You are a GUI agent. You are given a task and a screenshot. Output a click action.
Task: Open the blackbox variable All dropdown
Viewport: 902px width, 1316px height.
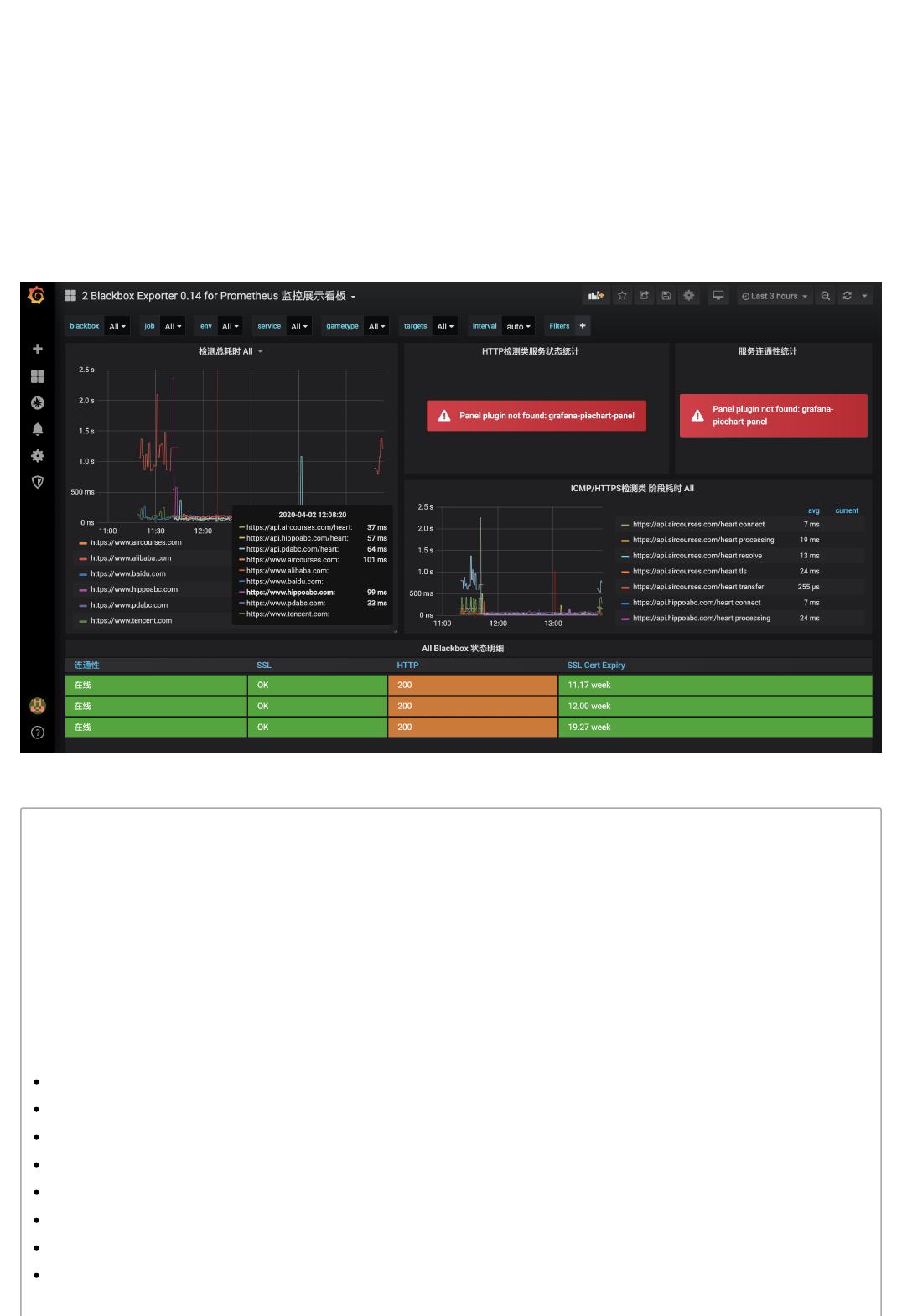pyautogui.click(x=117, y=326)
